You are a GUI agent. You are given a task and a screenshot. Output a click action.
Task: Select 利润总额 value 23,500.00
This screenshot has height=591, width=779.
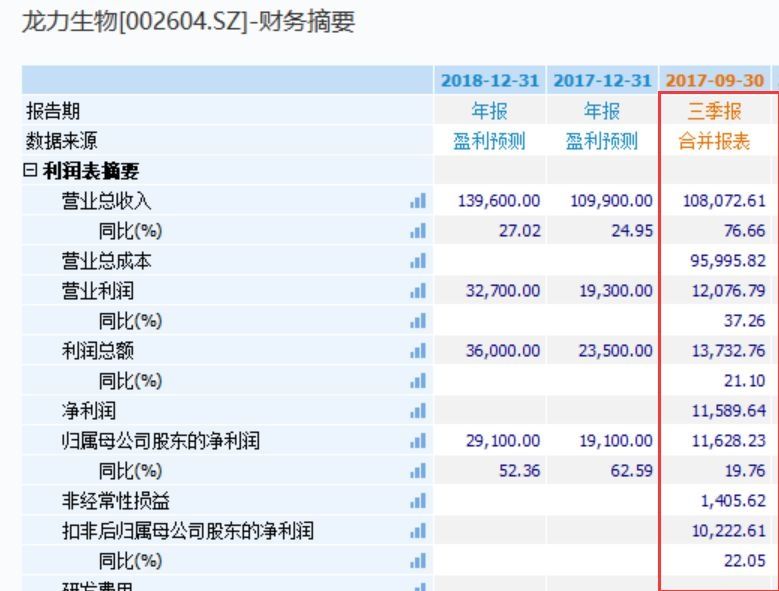pos(615,351)
